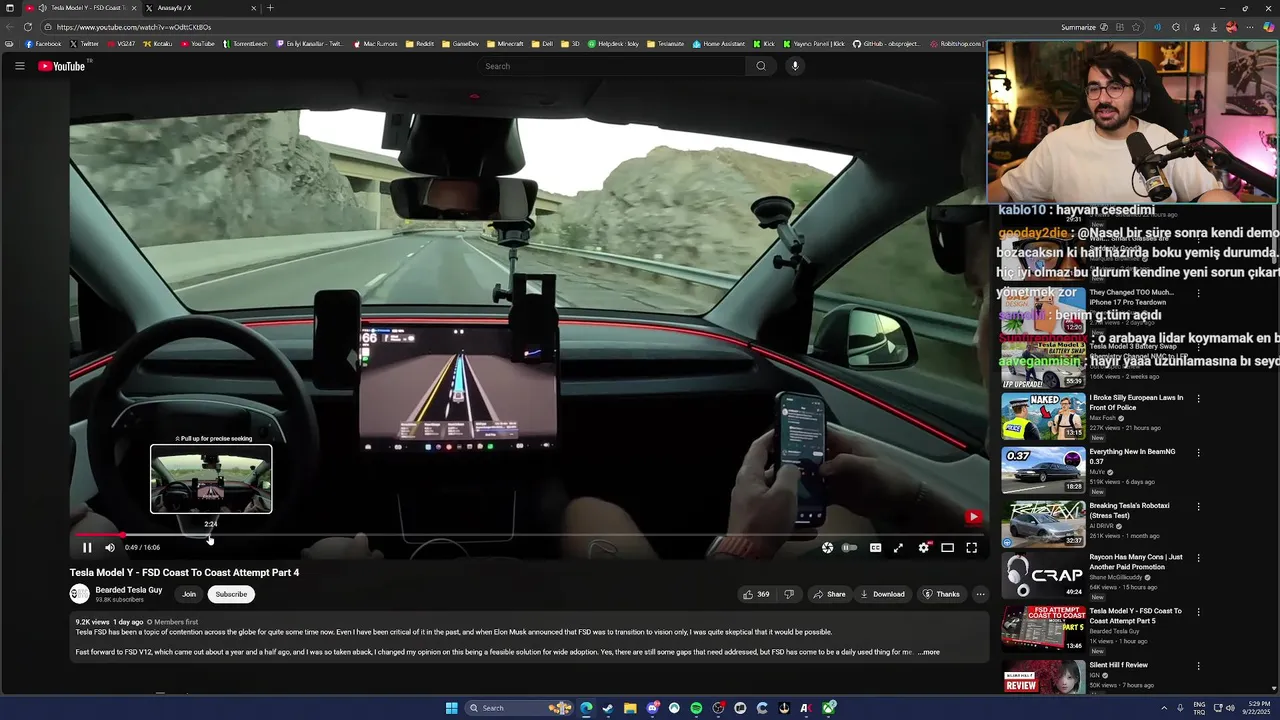Screen dimensions: 1280x720
Task: Toggle the autoplay switch in the player
Action: tap(849, 547)
